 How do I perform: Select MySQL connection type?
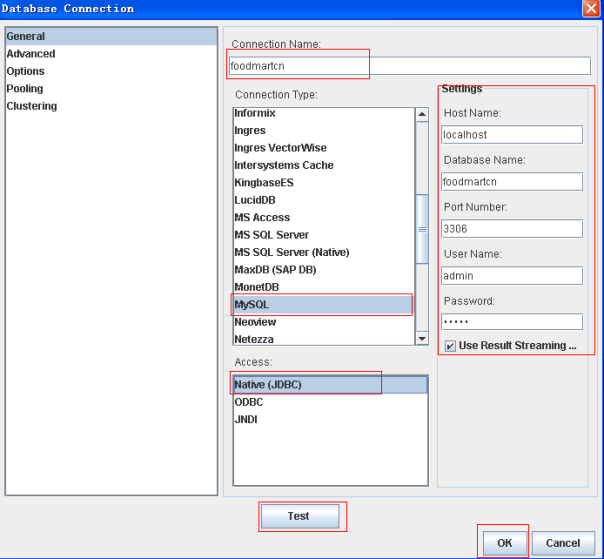324,304
